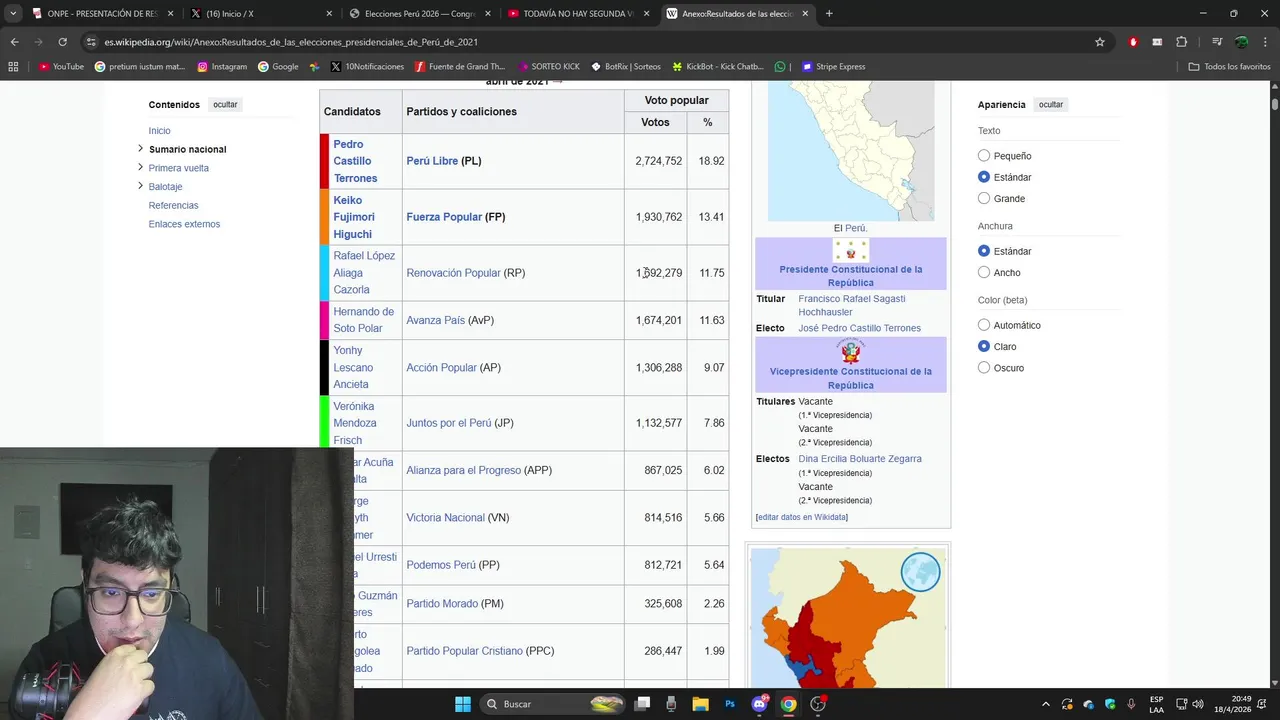The height and width of the screenshot is (720, 1280).
Task: Expand the Balotaje contents section
Action: pyautogui.click(x=140, y=187)
